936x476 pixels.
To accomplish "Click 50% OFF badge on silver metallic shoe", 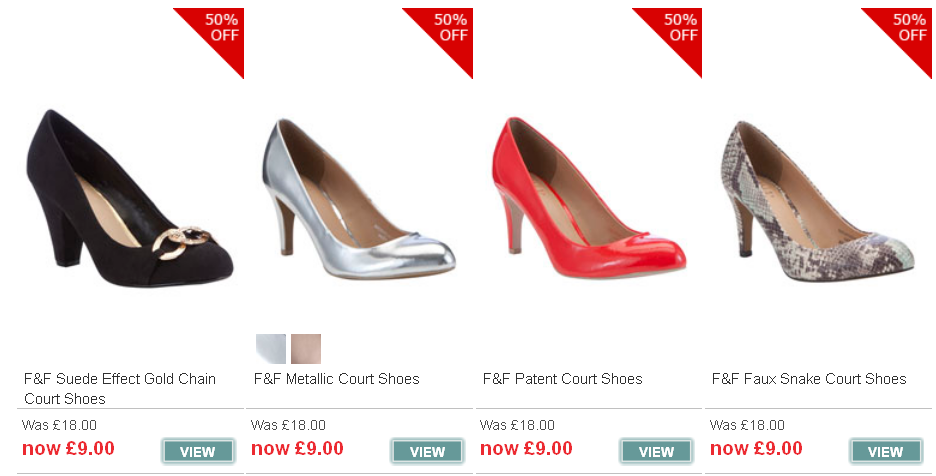I will (449, 31).
